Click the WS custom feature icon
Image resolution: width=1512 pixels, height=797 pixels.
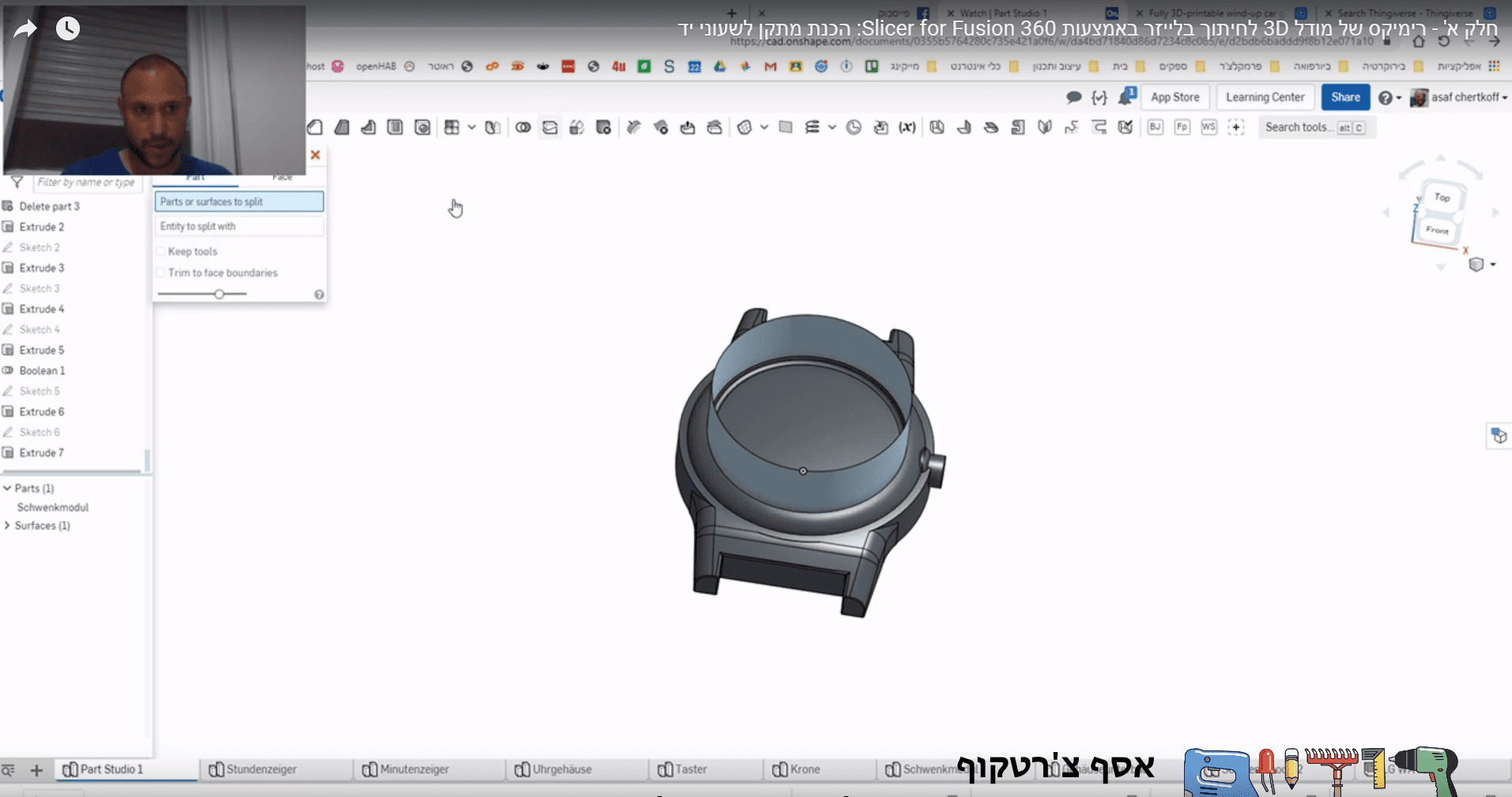click(x=1209, y=127)
